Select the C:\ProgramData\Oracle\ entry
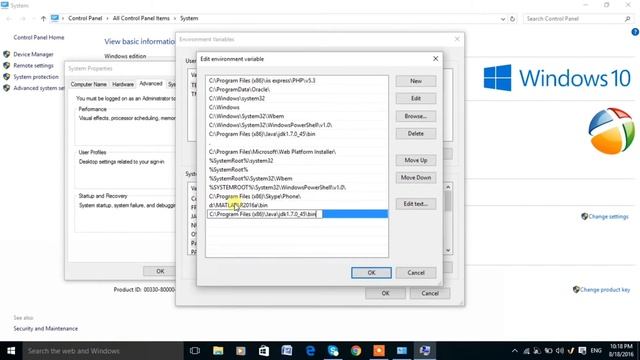640x360 pixels. (297, 89)
